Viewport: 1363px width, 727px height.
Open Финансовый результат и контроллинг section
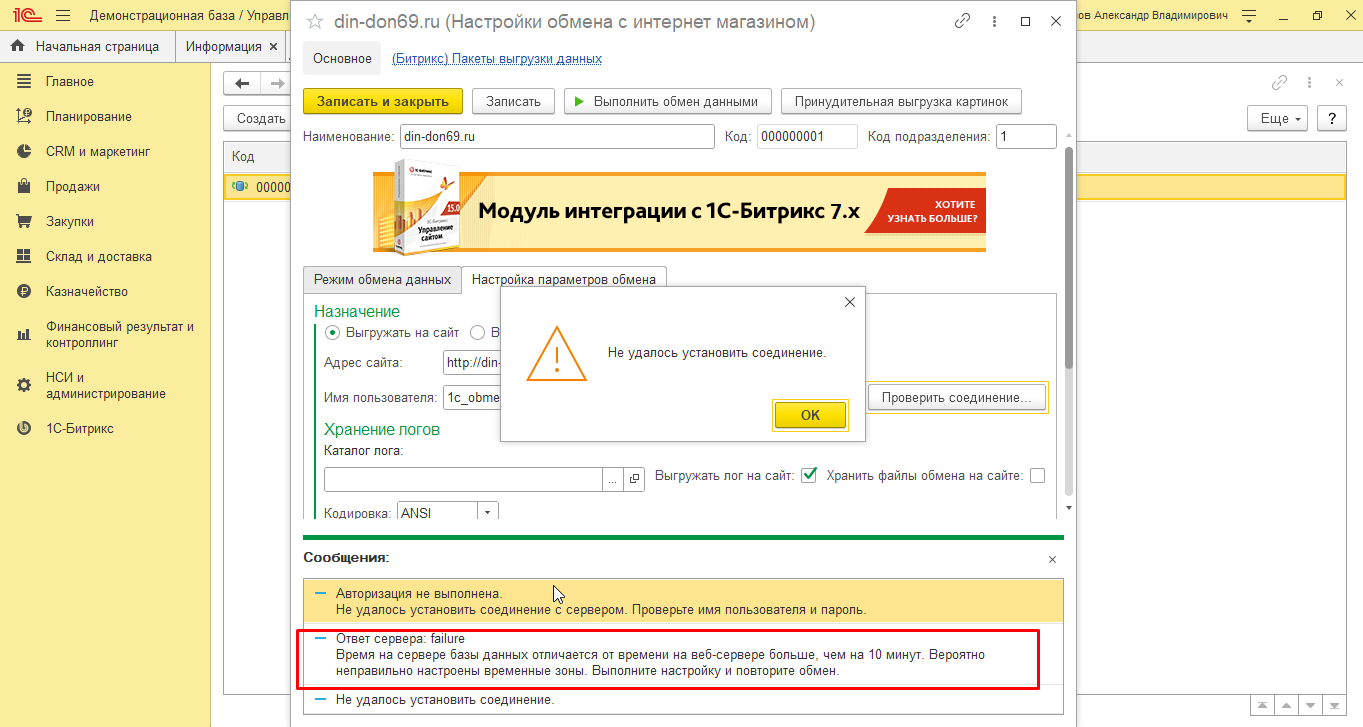point(120,335)
